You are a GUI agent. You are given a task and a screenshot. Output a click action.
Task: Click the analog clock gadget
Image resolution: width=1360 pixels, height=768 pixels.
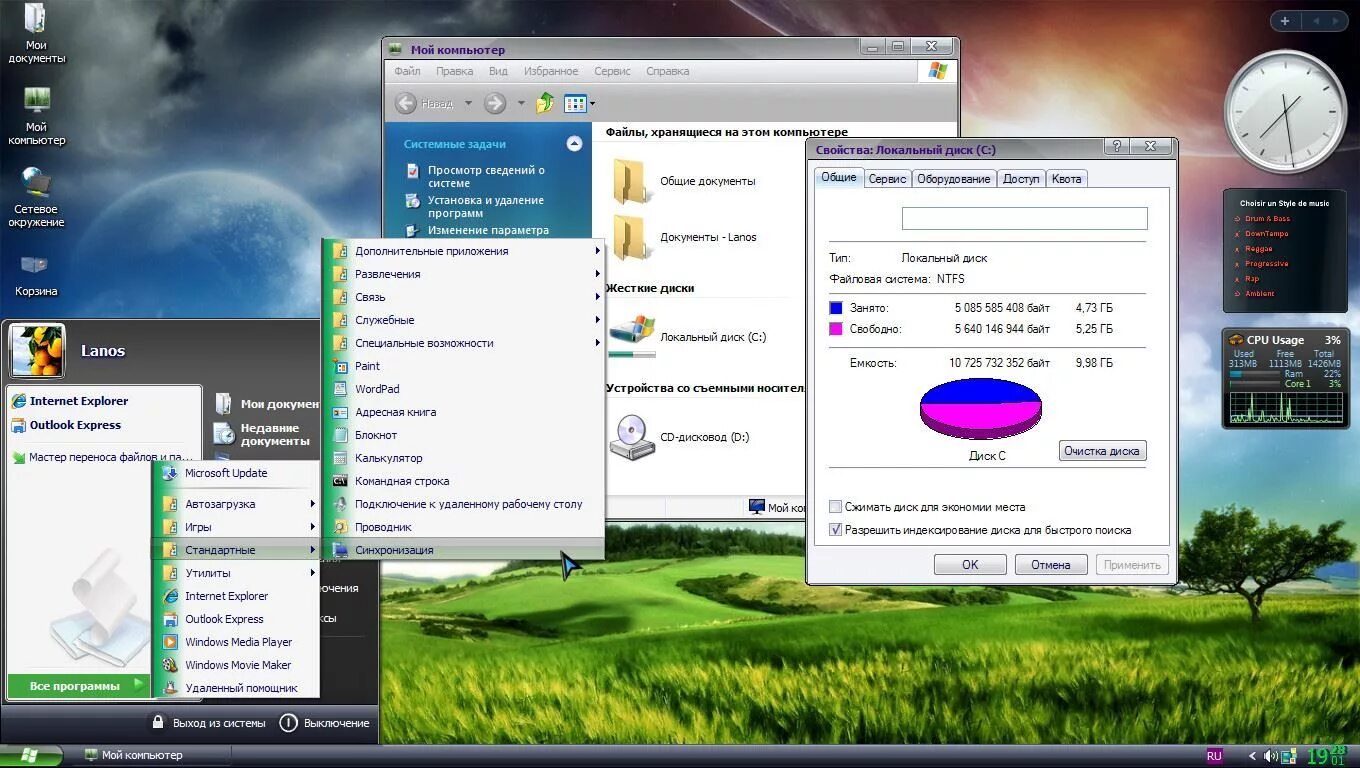pos(1284,112)
